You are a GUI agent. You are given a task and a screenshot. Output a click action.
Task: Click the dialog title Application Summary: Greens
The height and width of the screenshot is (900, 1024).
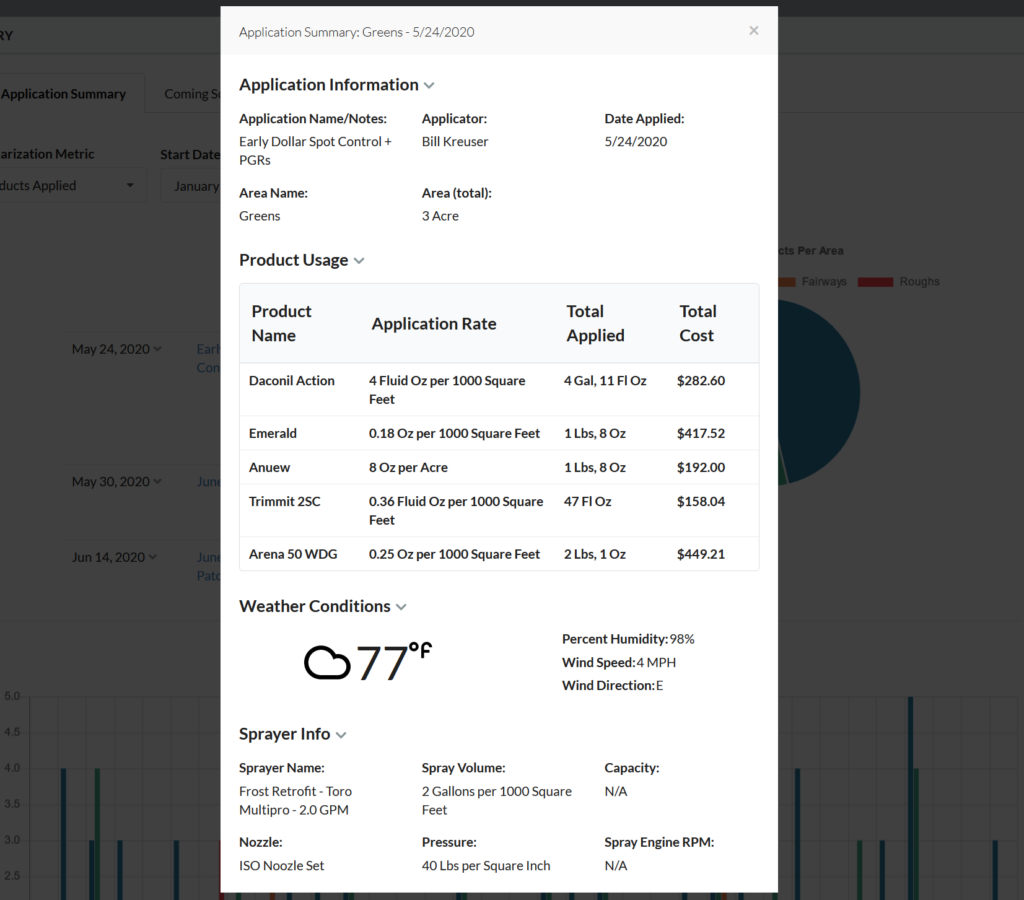357,32
